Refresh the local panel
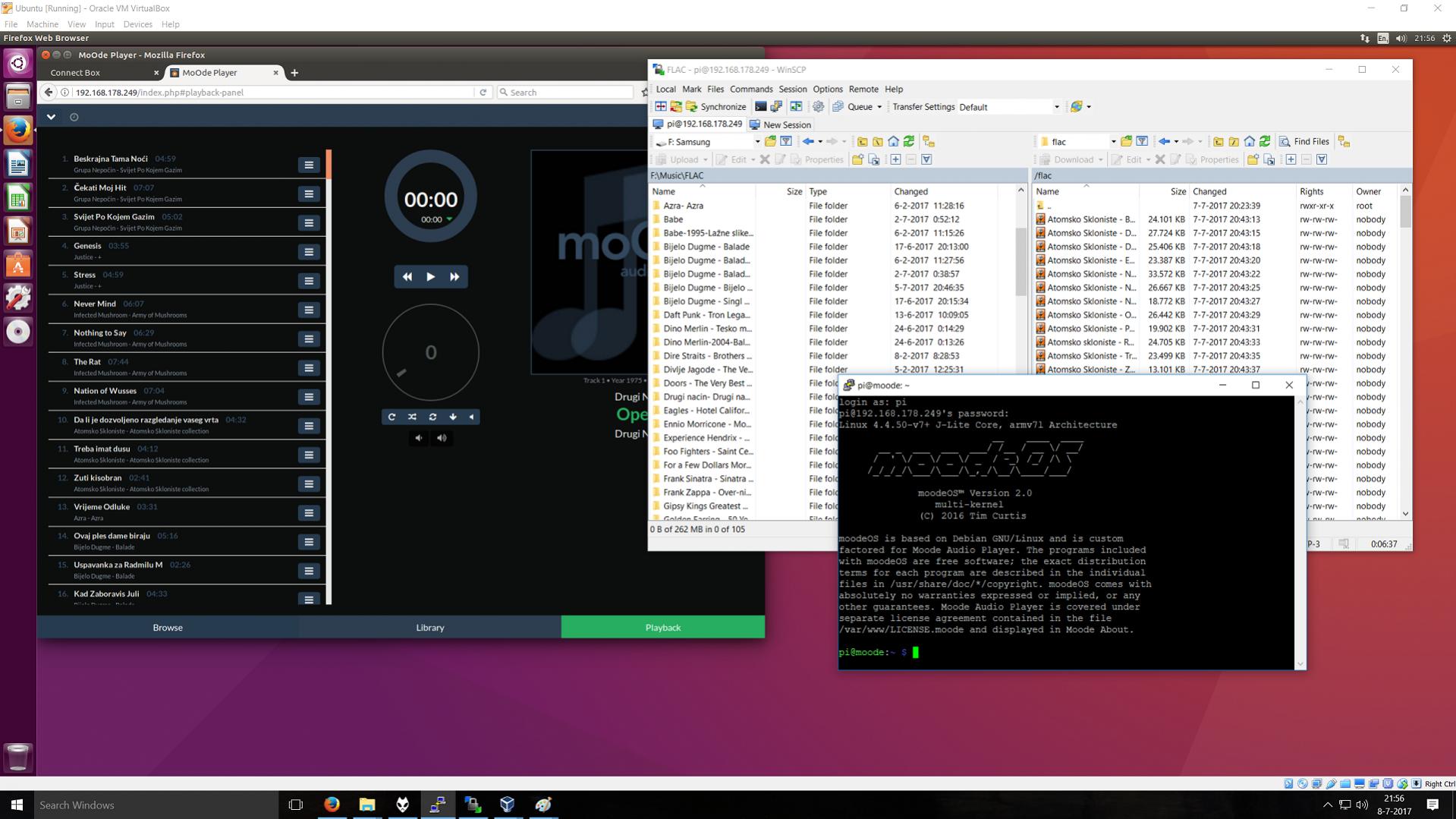The image size is (1456, 819). pyautogui.click(x=909, y=142)
